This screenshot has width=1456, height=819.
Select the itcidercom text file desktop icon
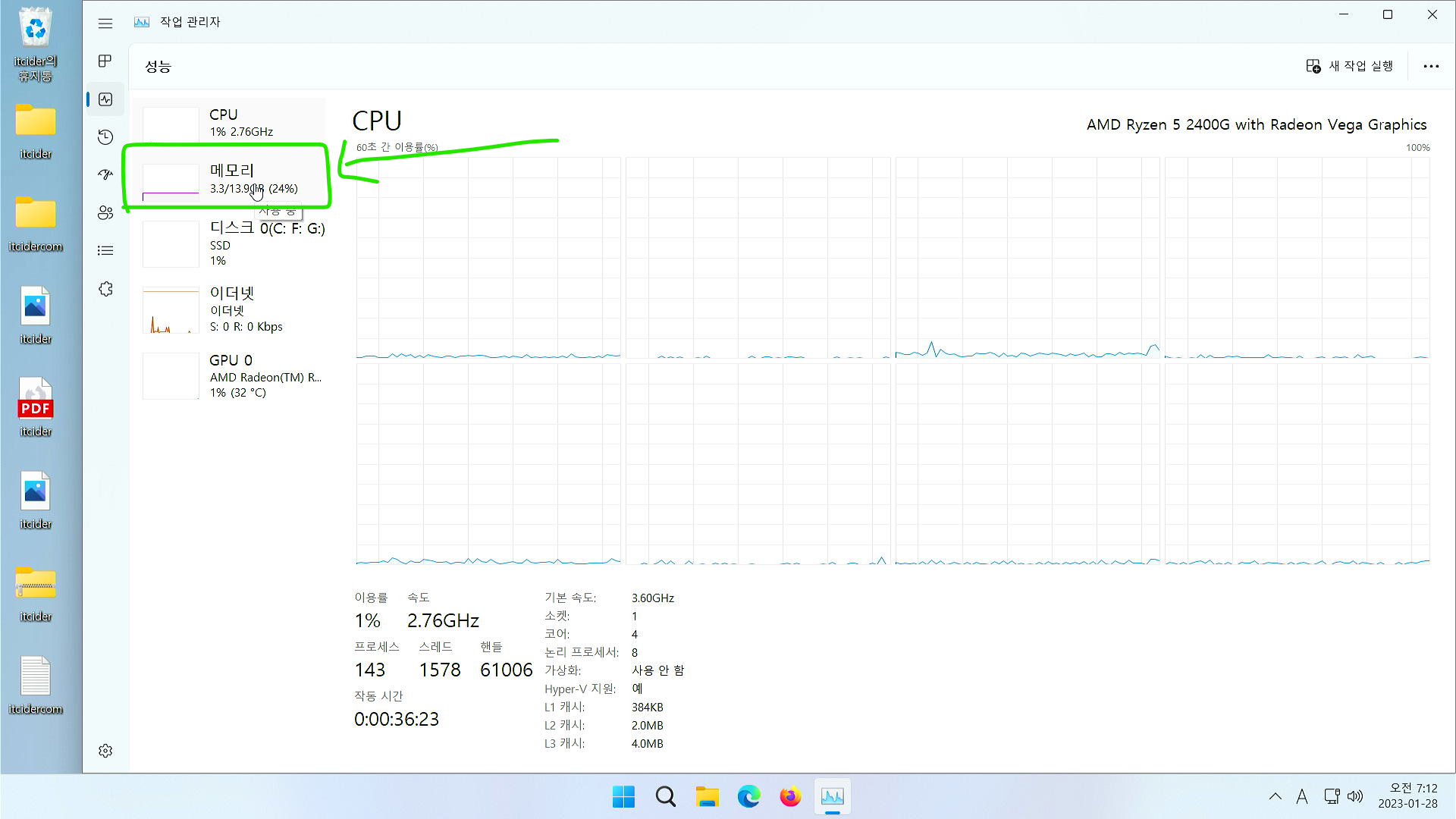coord(36,686)
